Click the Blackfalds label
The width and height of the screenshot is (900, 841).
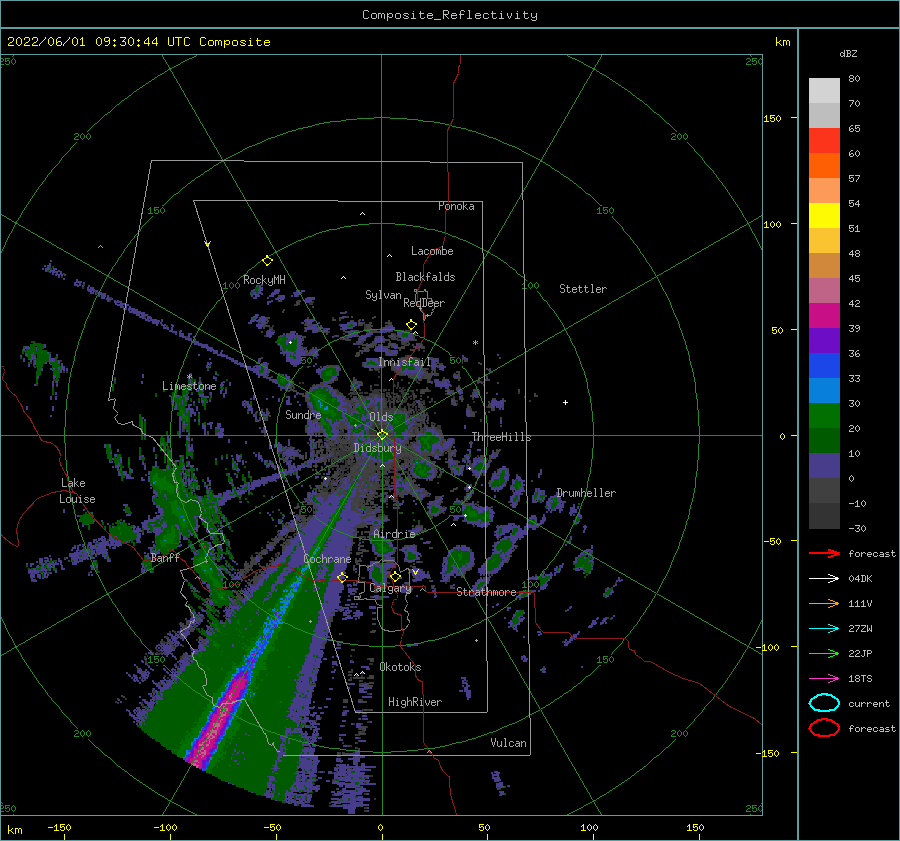(x=425, y=277)
